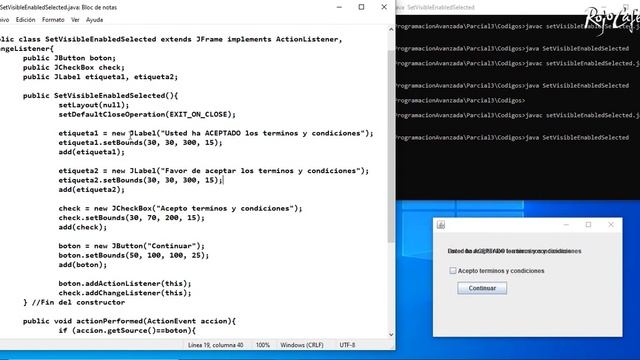Click Notepad scrollbar down arrow
Viewport: 640px width, 360px height.
click(391, 334)
